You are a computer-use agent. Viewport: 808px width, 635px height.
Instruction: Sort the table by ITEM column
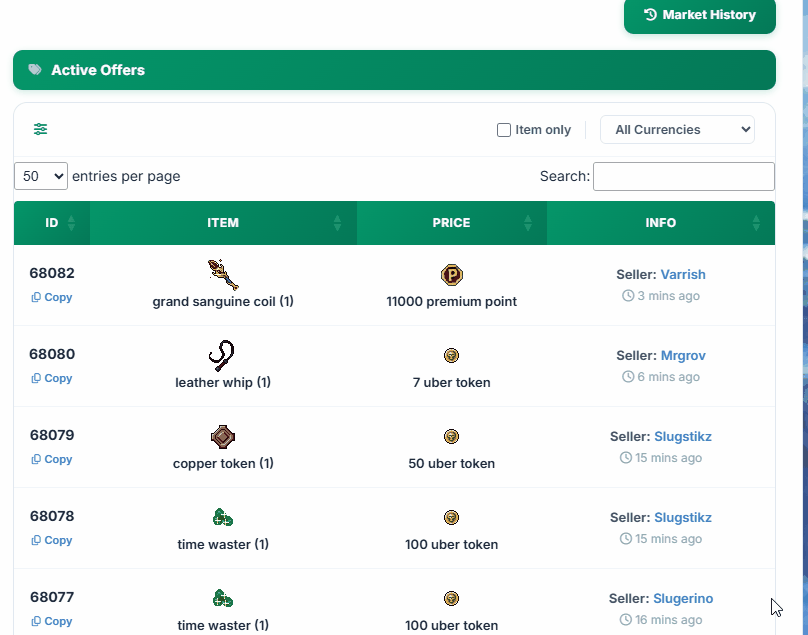(x=223, y=223)
